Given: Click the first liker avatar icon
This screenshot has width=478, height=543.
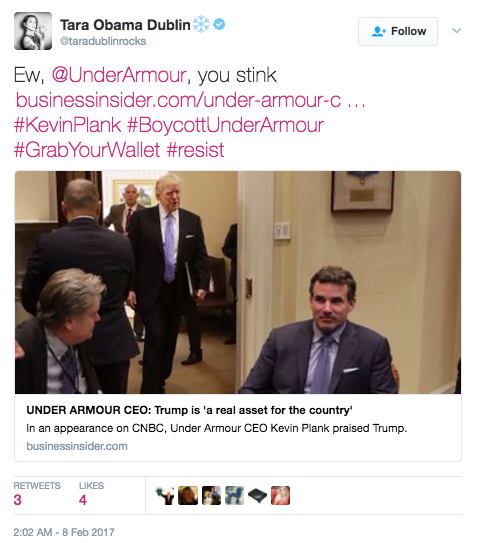Looking at the screenshot, I should coord(165,496).
